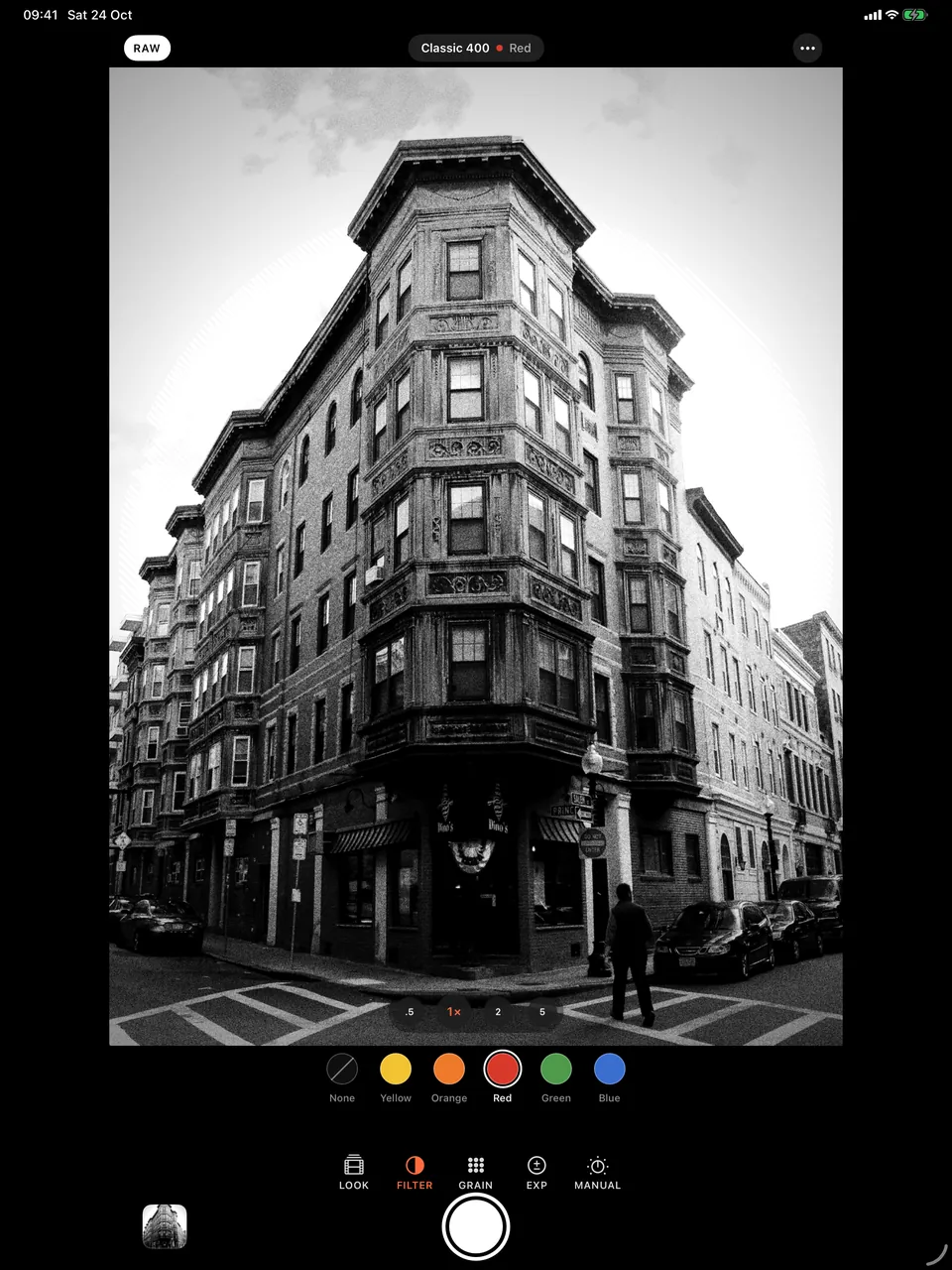Tap the Wi-Fi status icon
This screenshot has height=1270, width=952.
(x=892, y=15)
